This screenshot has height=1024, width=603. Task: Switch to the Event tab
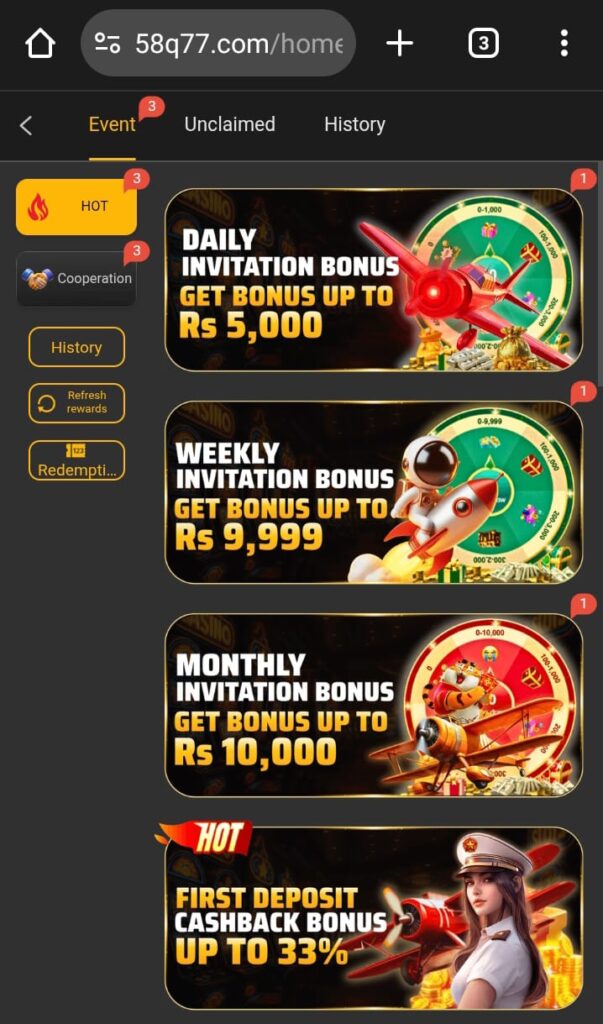[112, 125]
